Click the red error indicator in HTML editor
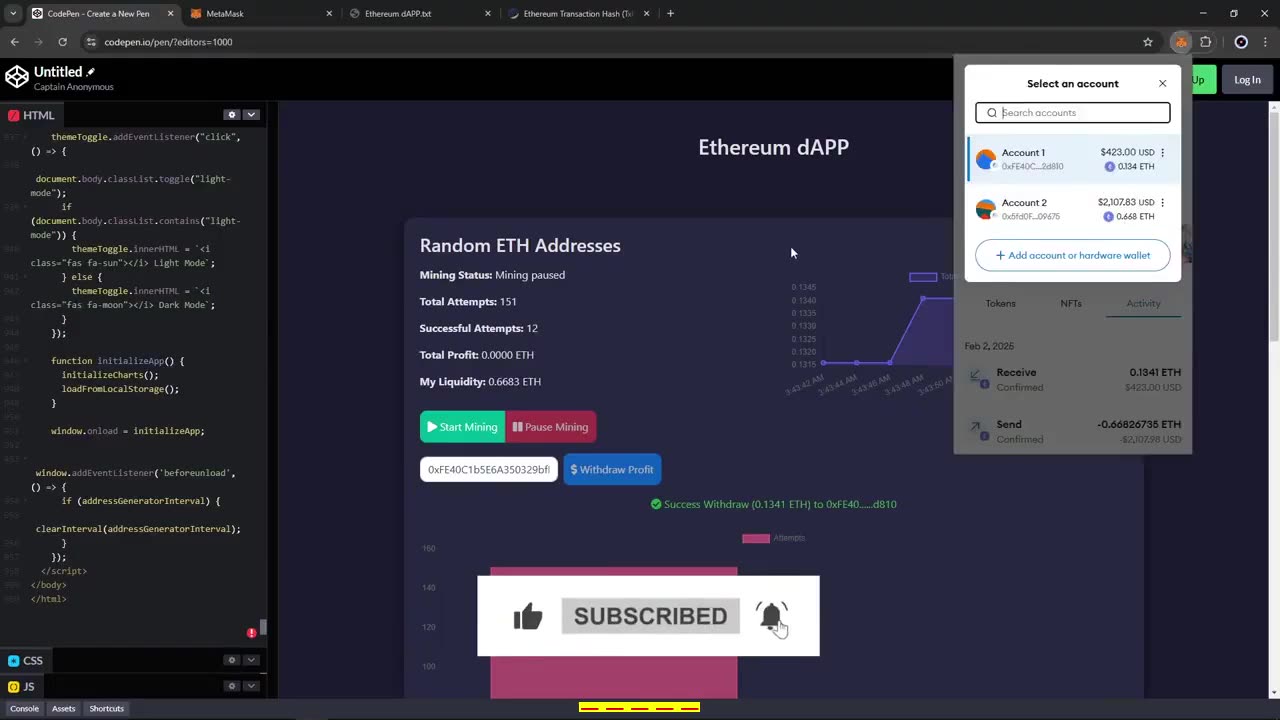The width and height of the screenshot is (1280, 720). 251,633
